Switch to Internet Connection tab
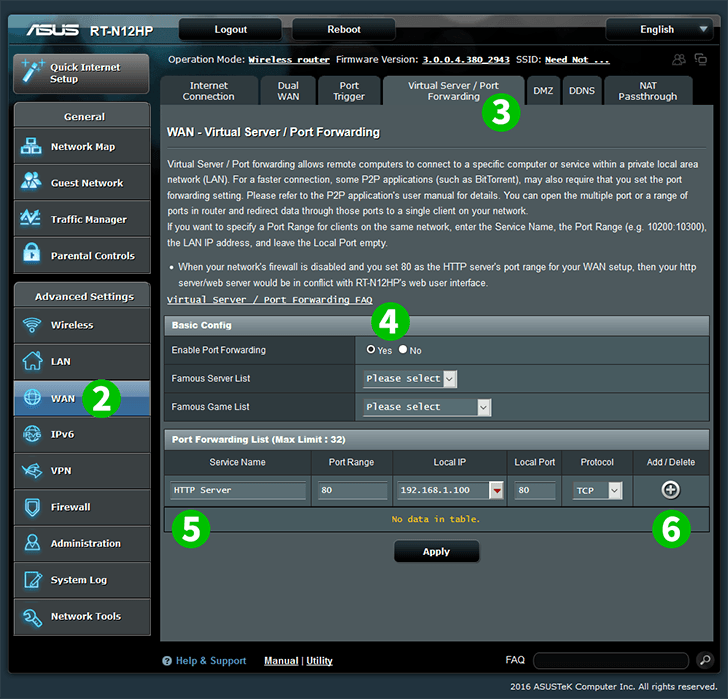 208,91
